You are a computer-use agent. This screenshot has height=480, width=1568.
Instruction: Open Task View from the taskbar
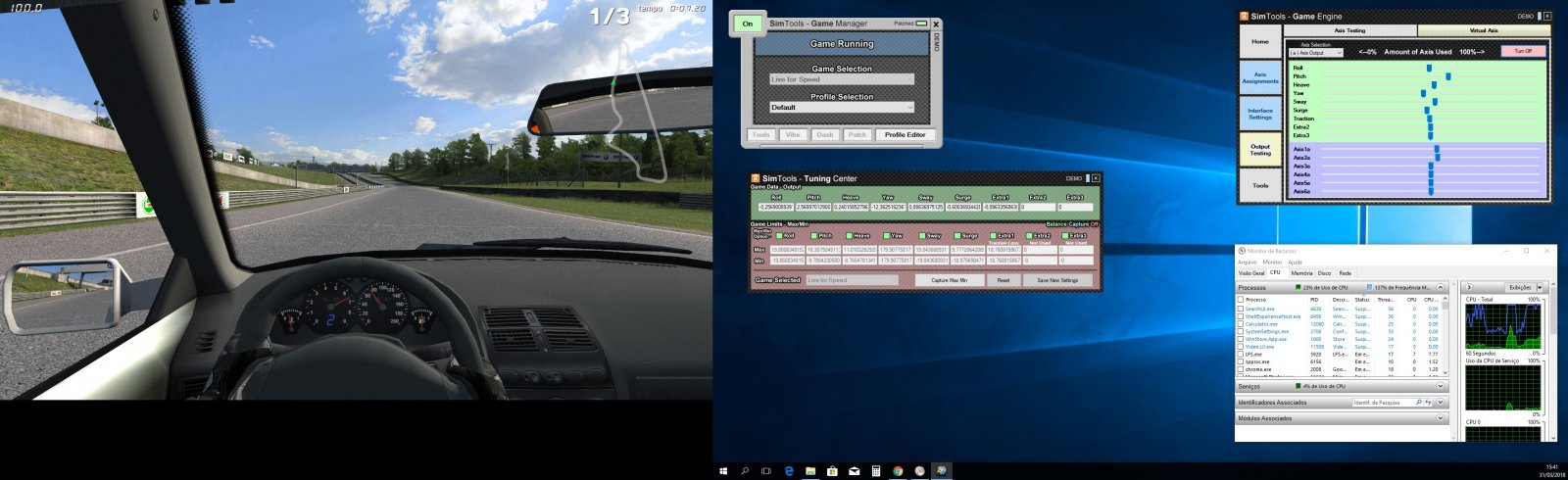coord(766,471)
